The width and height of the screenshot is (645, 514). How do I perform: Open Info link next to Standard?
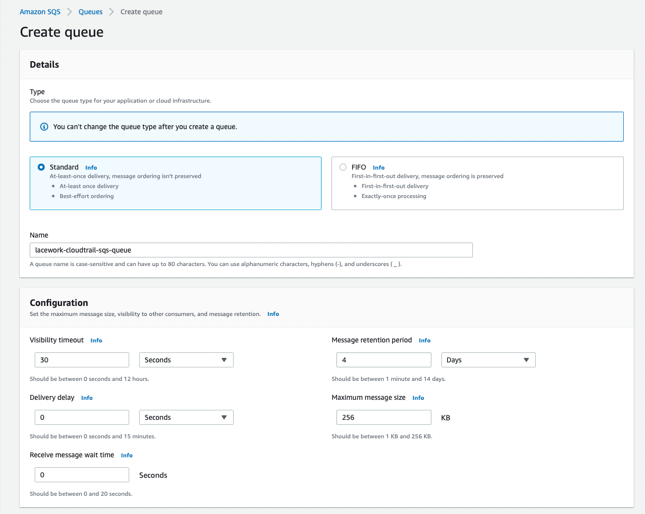(x=91, y=168)
